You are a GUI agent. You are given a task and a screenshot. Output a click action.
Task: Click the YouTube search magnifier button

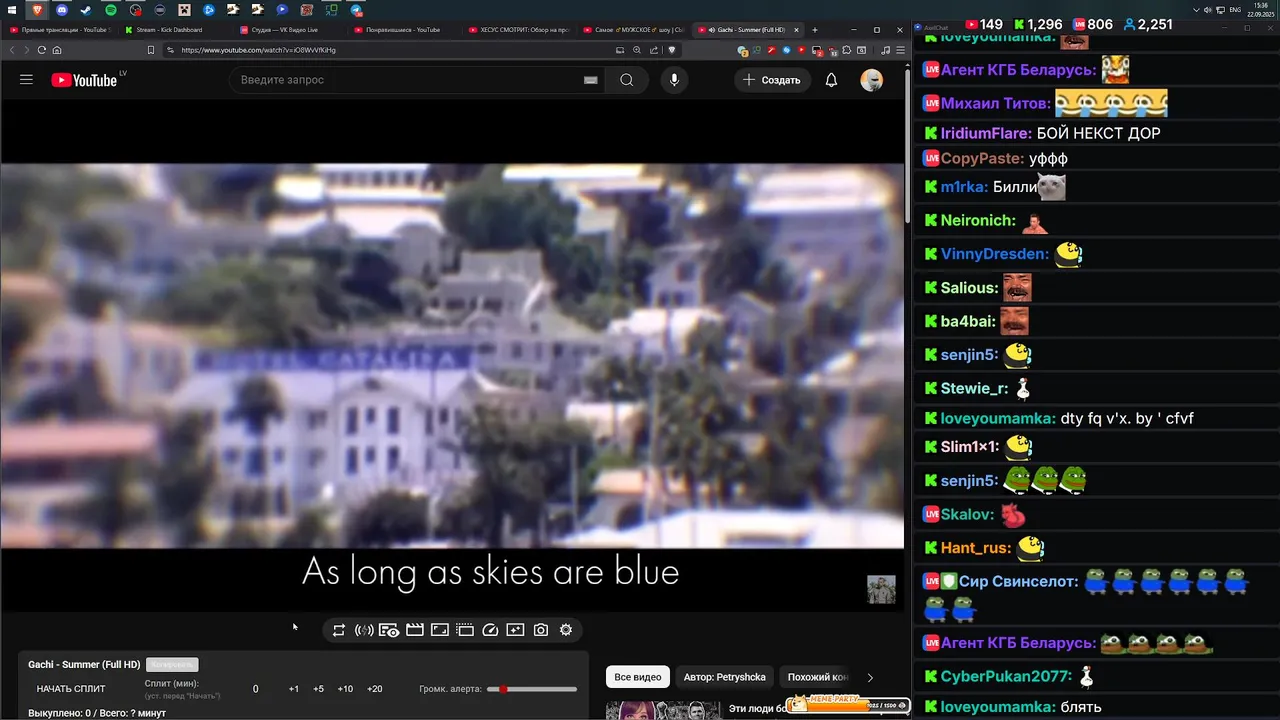pyautogui.click(x=626, y=80)
